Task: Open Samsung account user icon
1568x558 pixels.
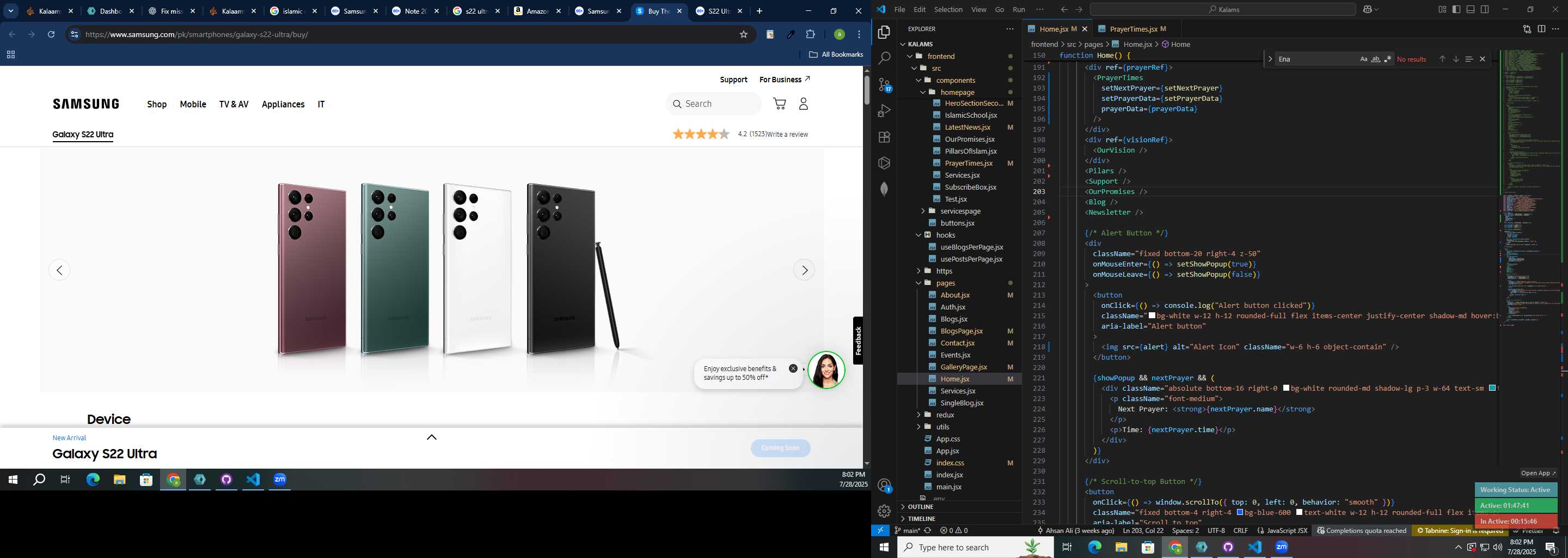Action: (804, 104)
